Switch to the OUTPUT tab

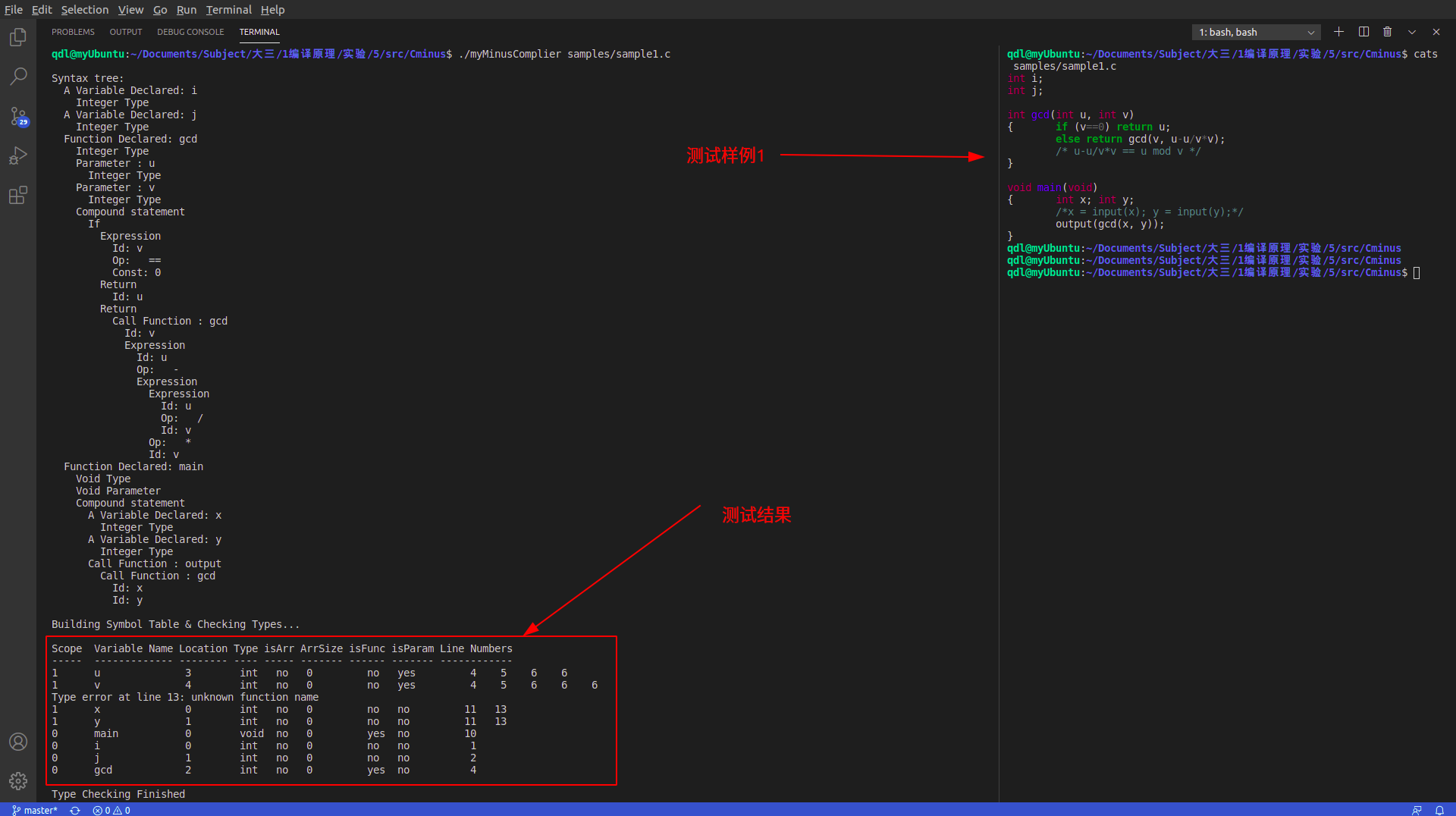126,32
